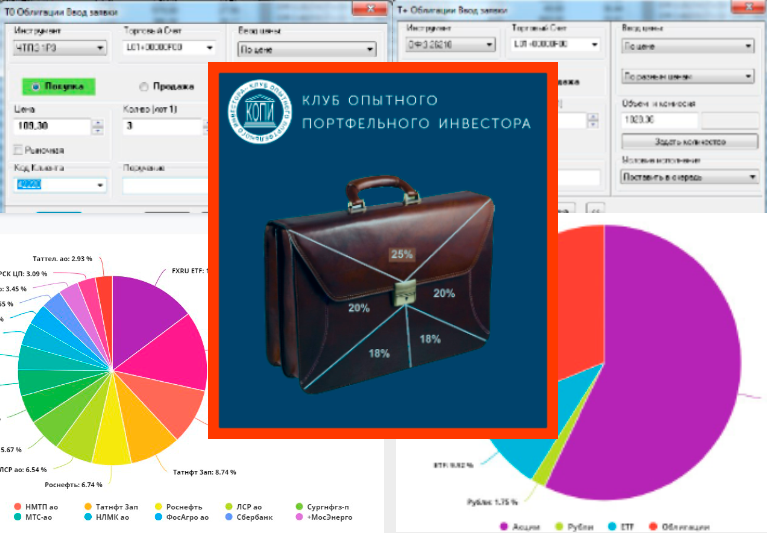Viewport: 767px width, 533px height.
Task: Toggle the ЛСР ао legend item
Action: coord(244,507)
